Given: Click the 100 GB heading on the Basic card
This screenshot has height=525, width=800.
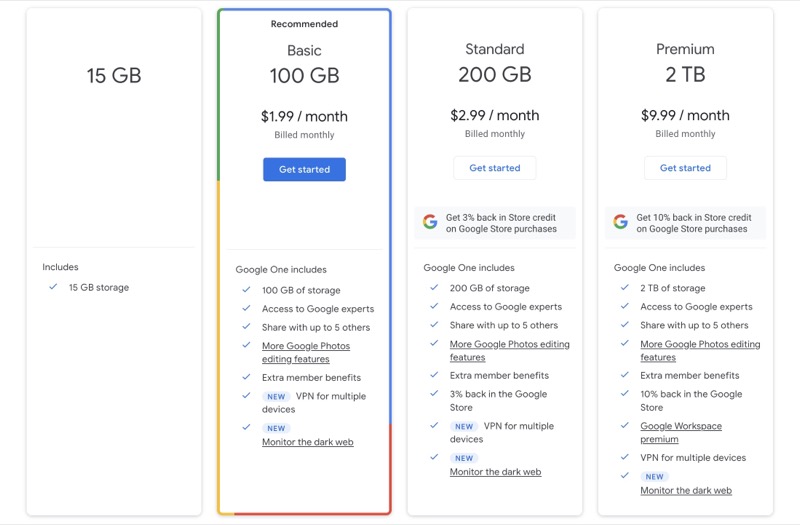Looking at the screenshot, I should click(x=304, y=76).
